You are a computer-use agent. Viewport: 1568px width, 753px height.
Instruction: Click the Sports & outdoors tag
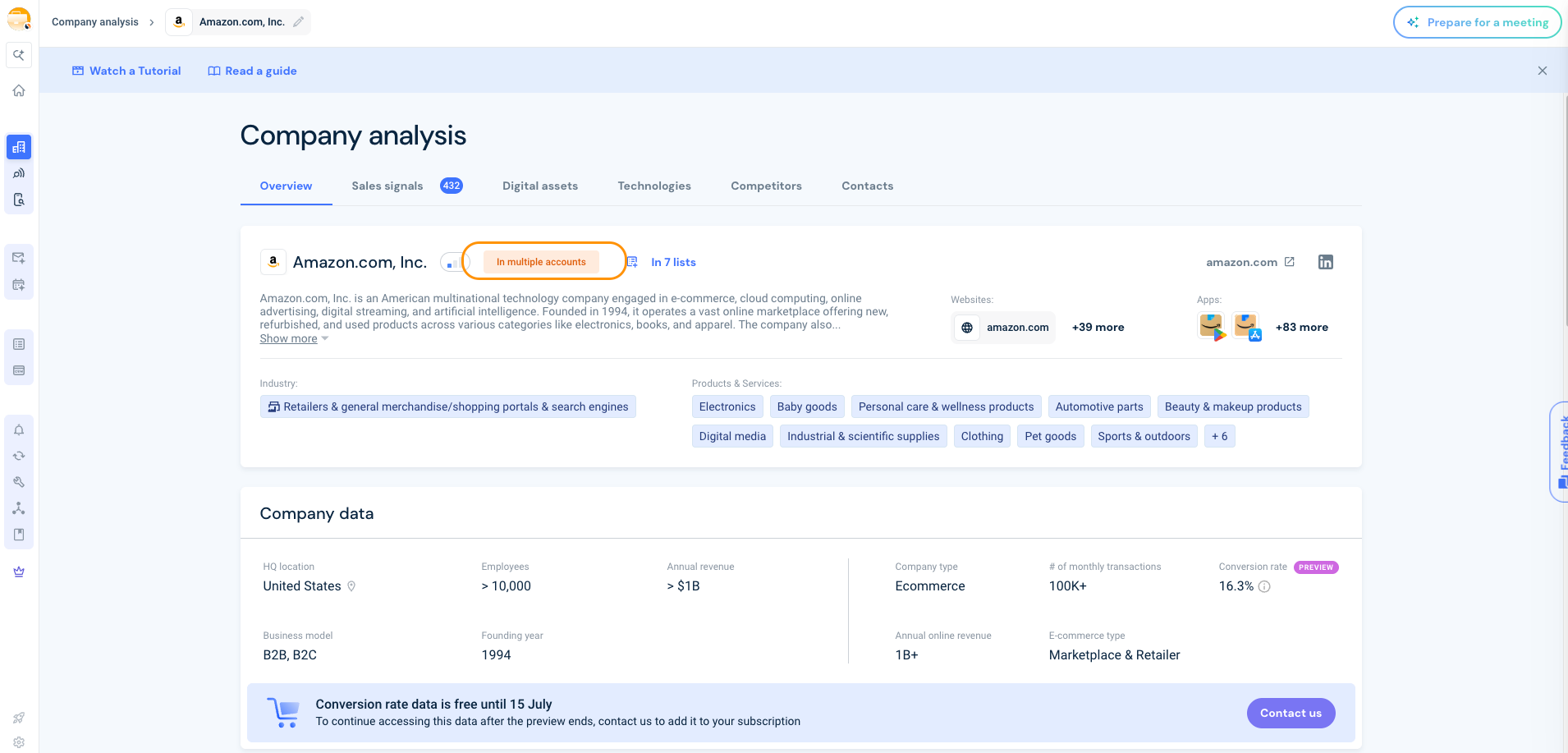click(x=1144, y=436)
